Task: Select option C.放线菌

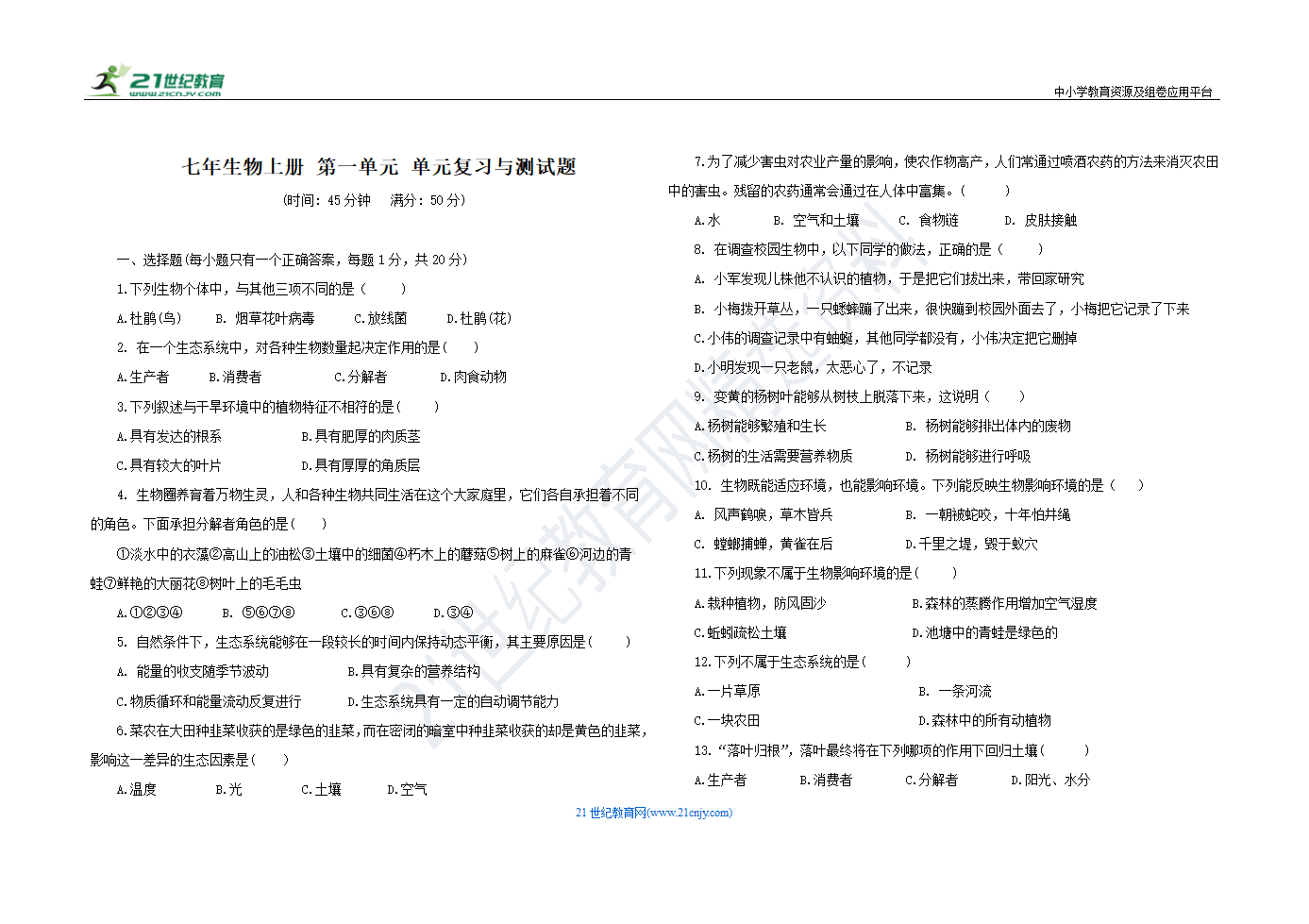Action: [x=380, y=318]
